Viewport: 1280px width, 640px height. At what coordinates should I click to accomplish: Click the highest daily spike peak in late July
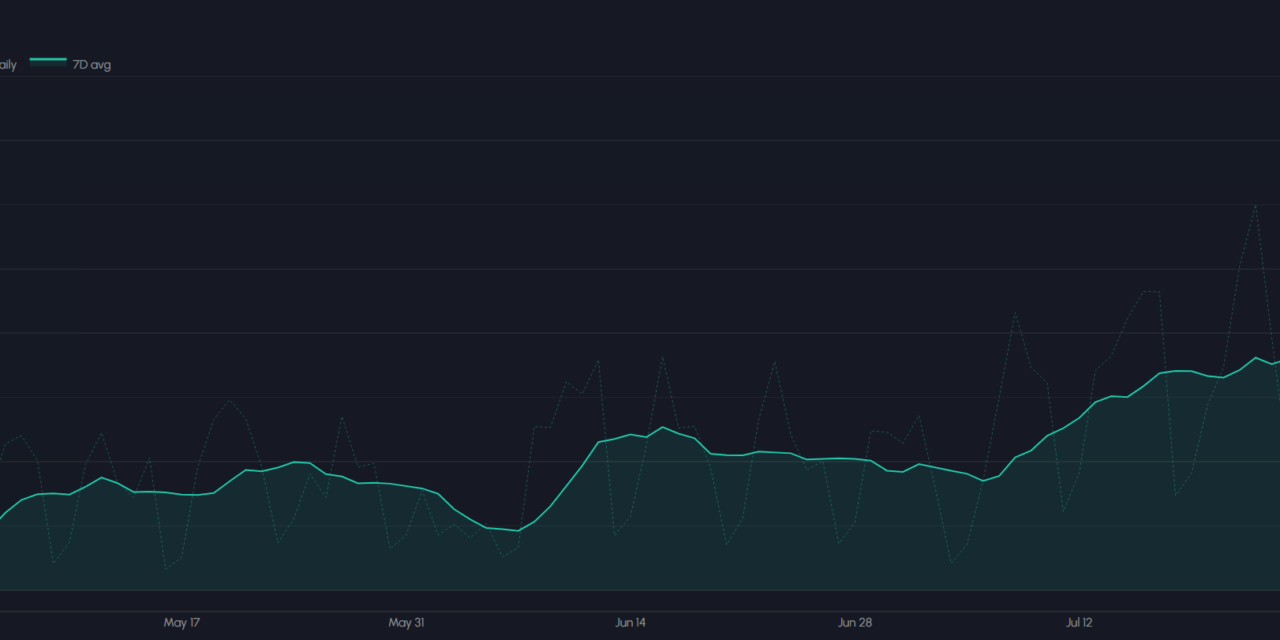point(1255,205)
